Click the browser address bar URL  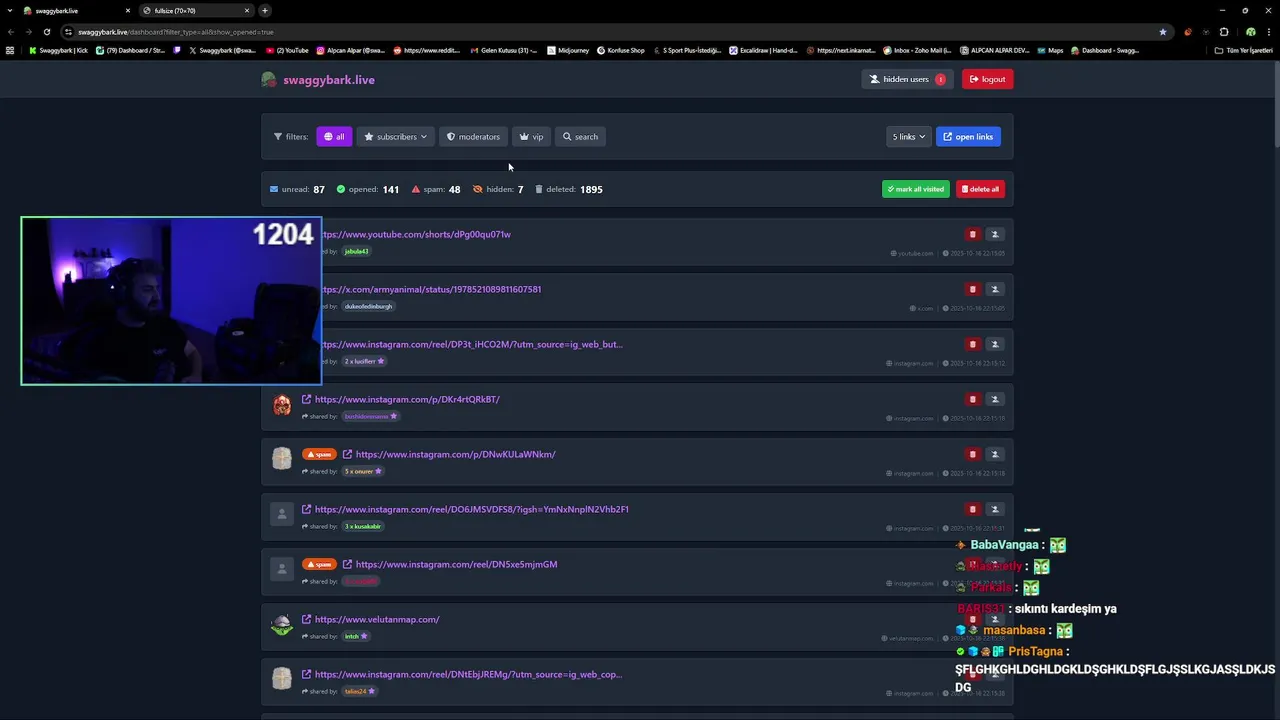175,32
